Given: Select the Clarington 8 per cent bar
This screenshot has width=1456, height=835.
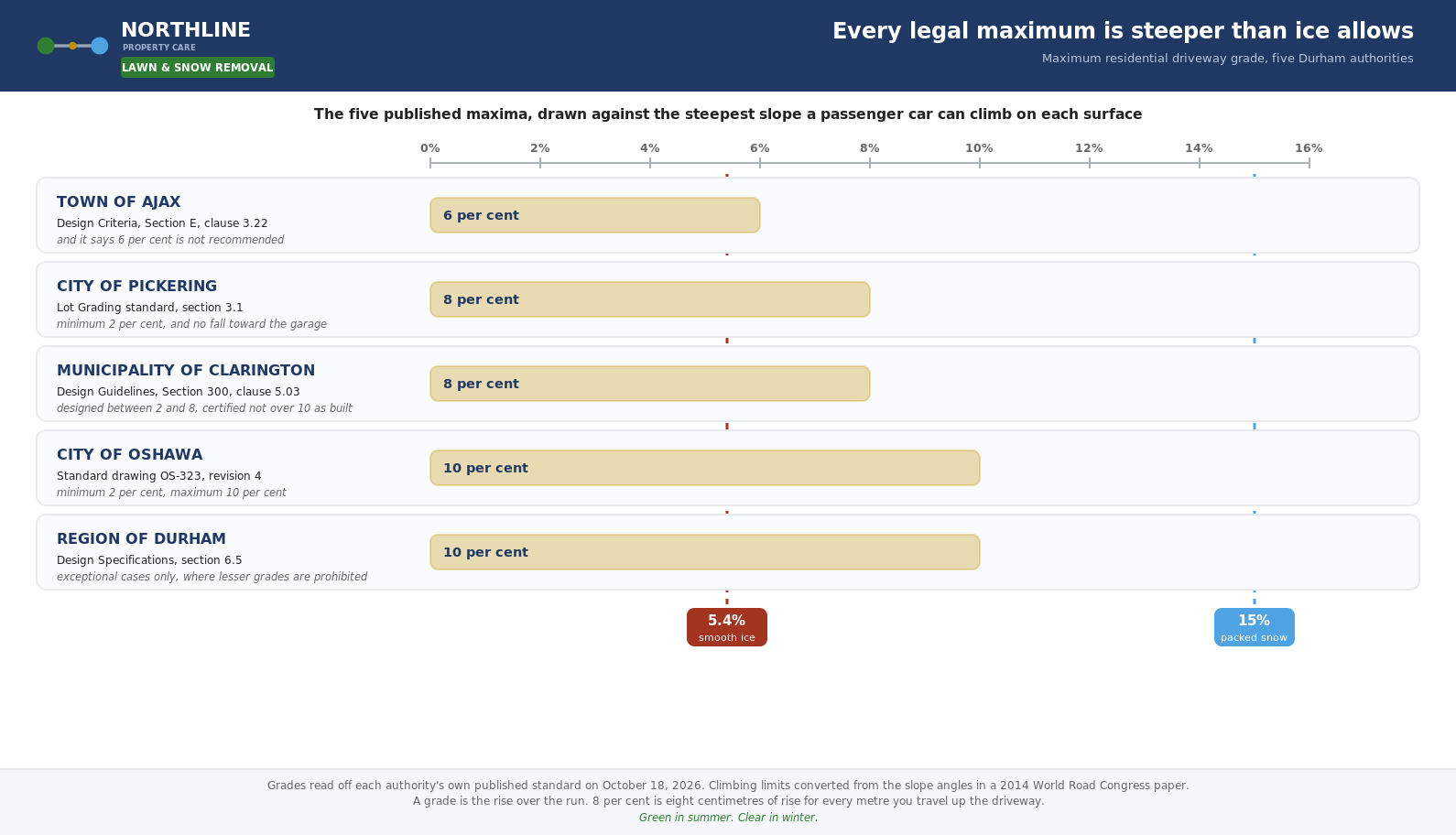Looking at the screenshot, I should tap(650, 384).
